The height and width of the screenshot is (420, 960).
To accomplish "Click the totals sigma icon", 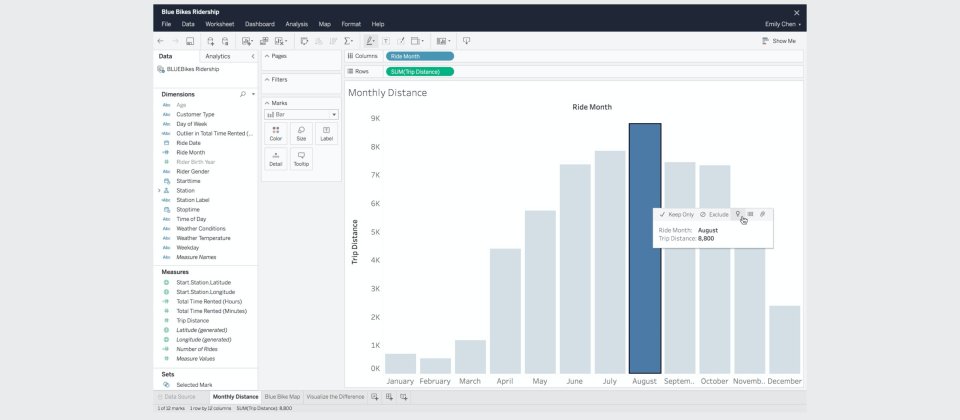I will (x=348, y=41).
